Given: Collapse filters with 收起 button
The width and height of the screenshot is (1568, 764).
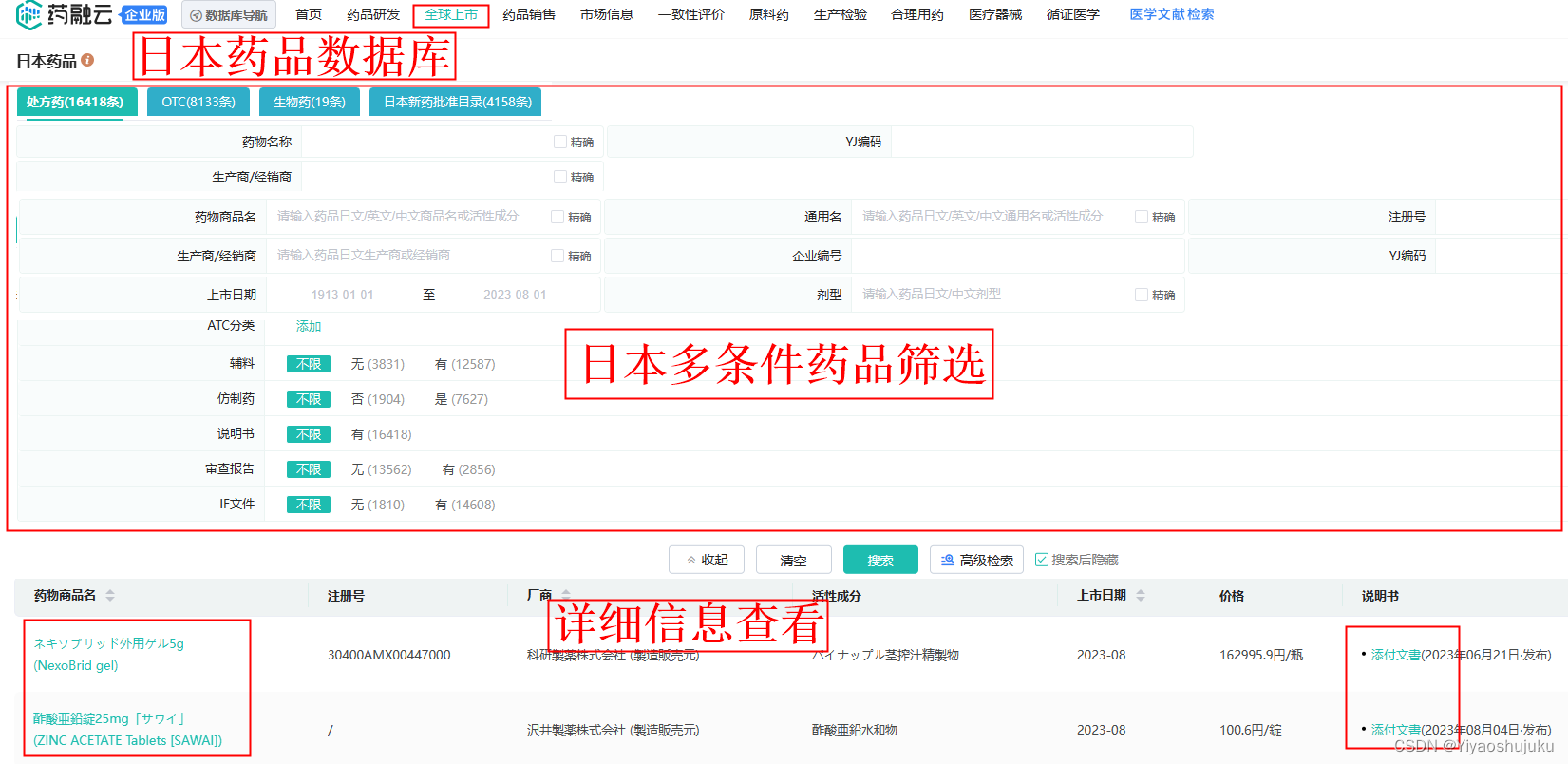Looking at the screenshot, I should pos(707,560).
